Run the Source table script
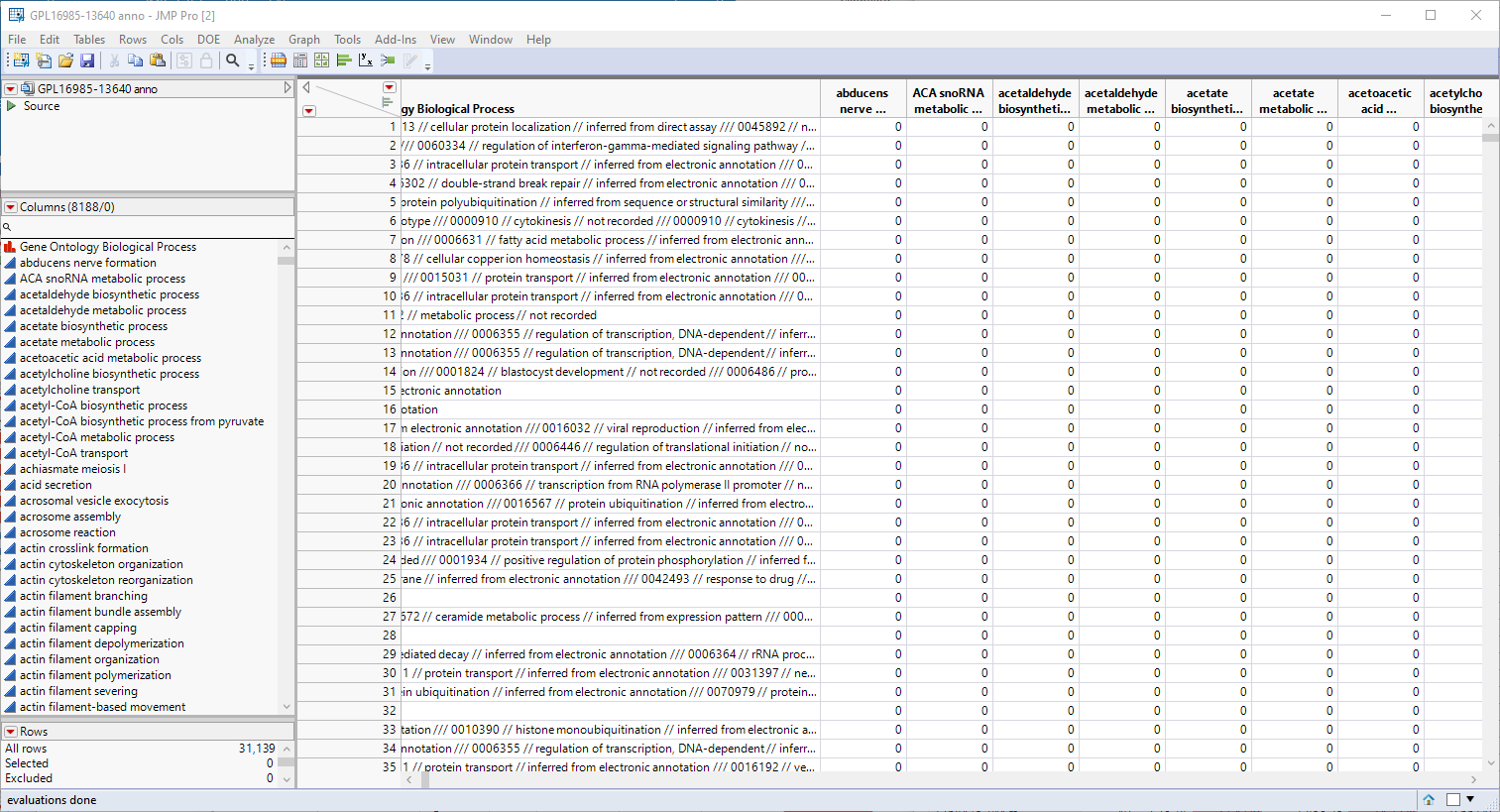The width and height of the screenshot is (1500, 812). [12, 106]
